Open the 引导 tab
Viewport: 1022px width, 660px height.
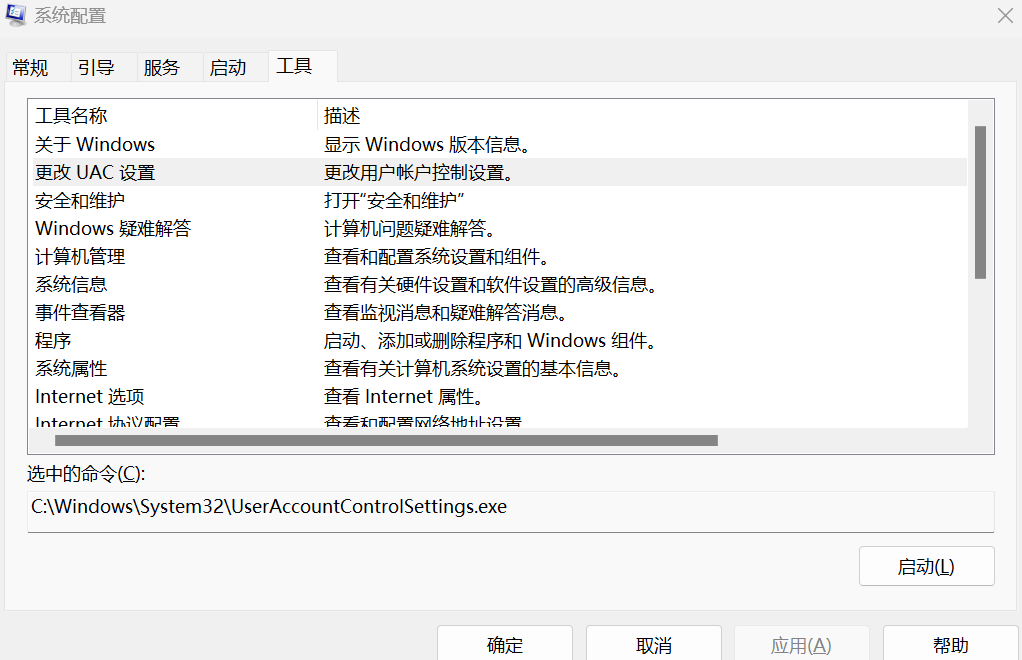click(x=96, y=68)
